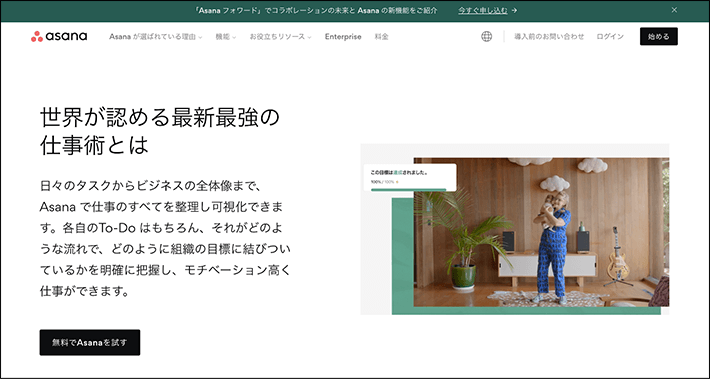
Task: Click the paragraph starting 日々のタスクから
Action: (165, 239)
